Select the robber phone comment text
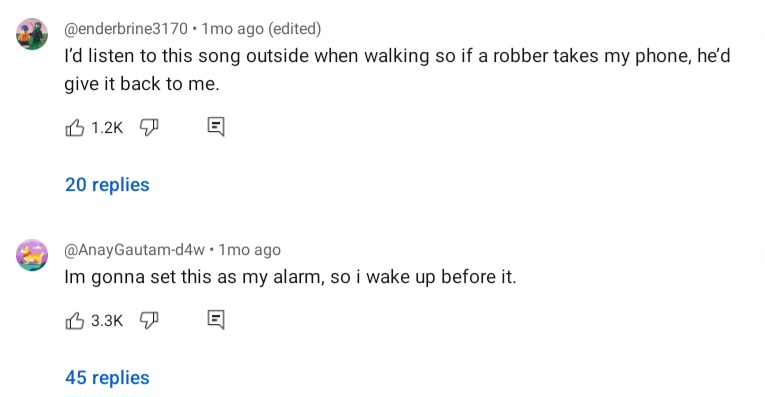This screenshot has height=397, width=765. (x=397, y=70)
